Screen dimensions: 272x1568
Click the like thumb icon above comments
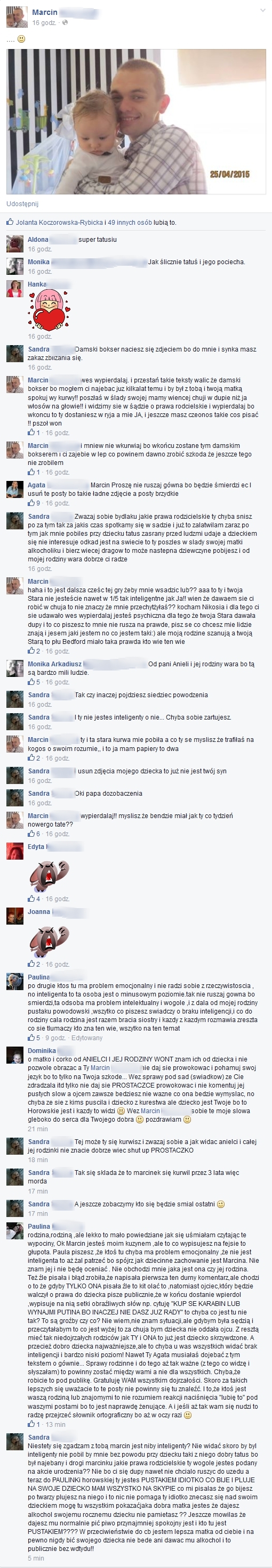(10, 222)
